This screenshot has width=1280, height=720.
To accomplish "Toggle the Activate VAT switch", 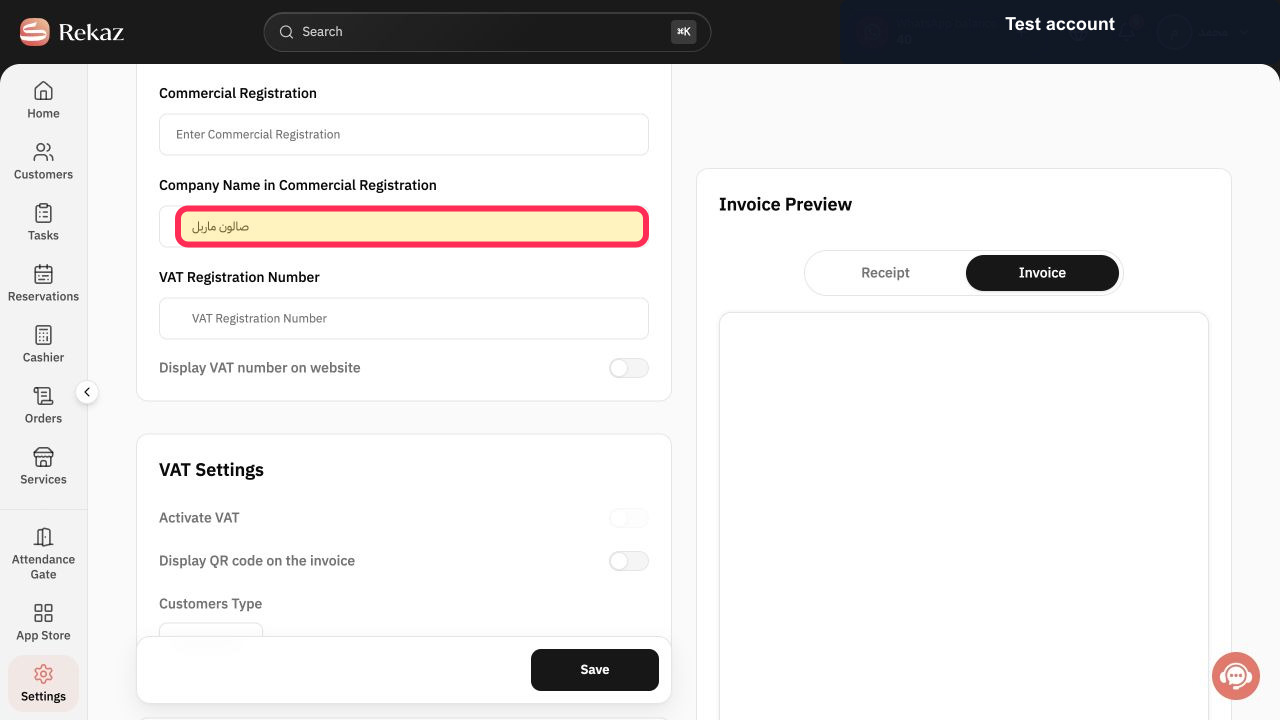I will [629, 518].
